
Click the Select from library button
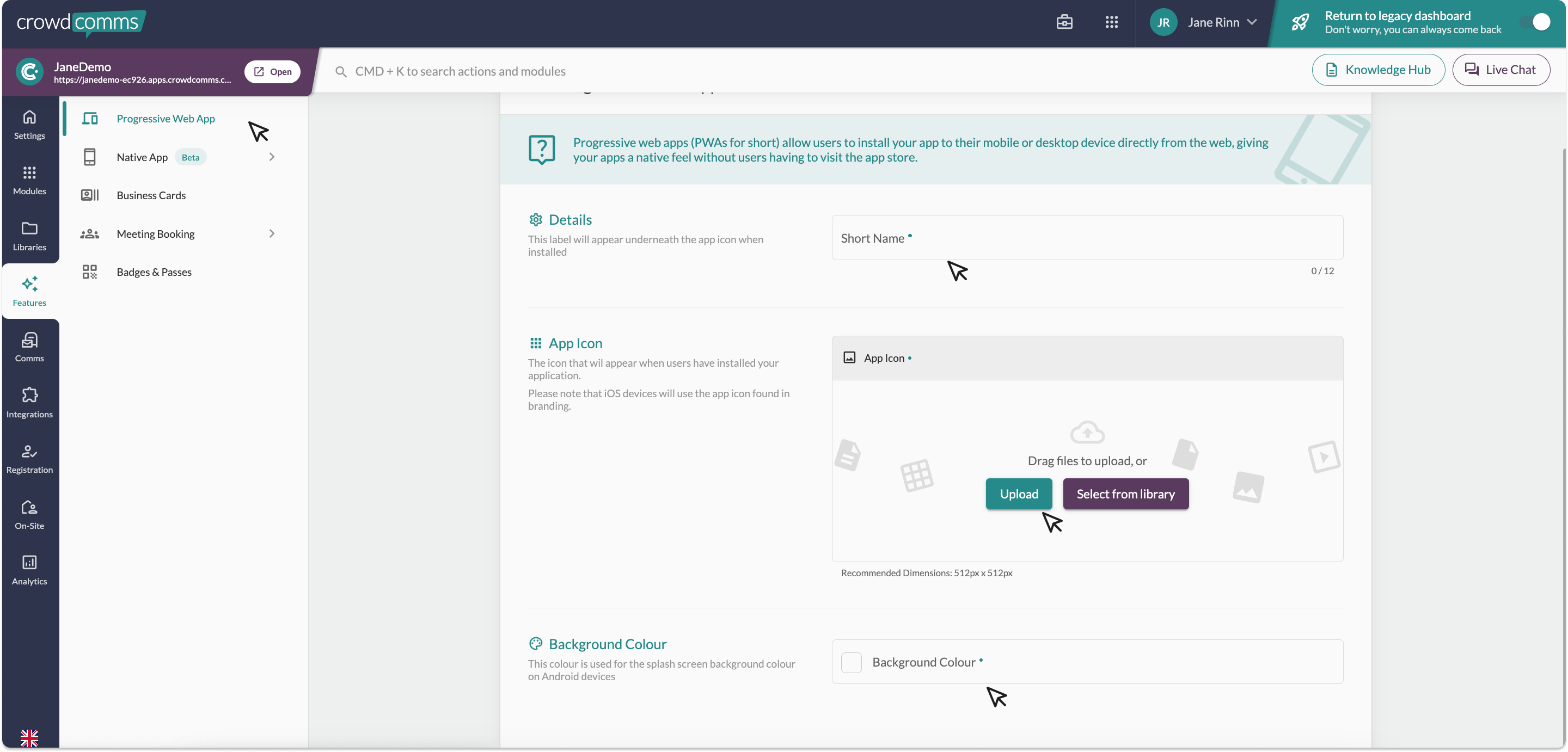point(1125,494)
